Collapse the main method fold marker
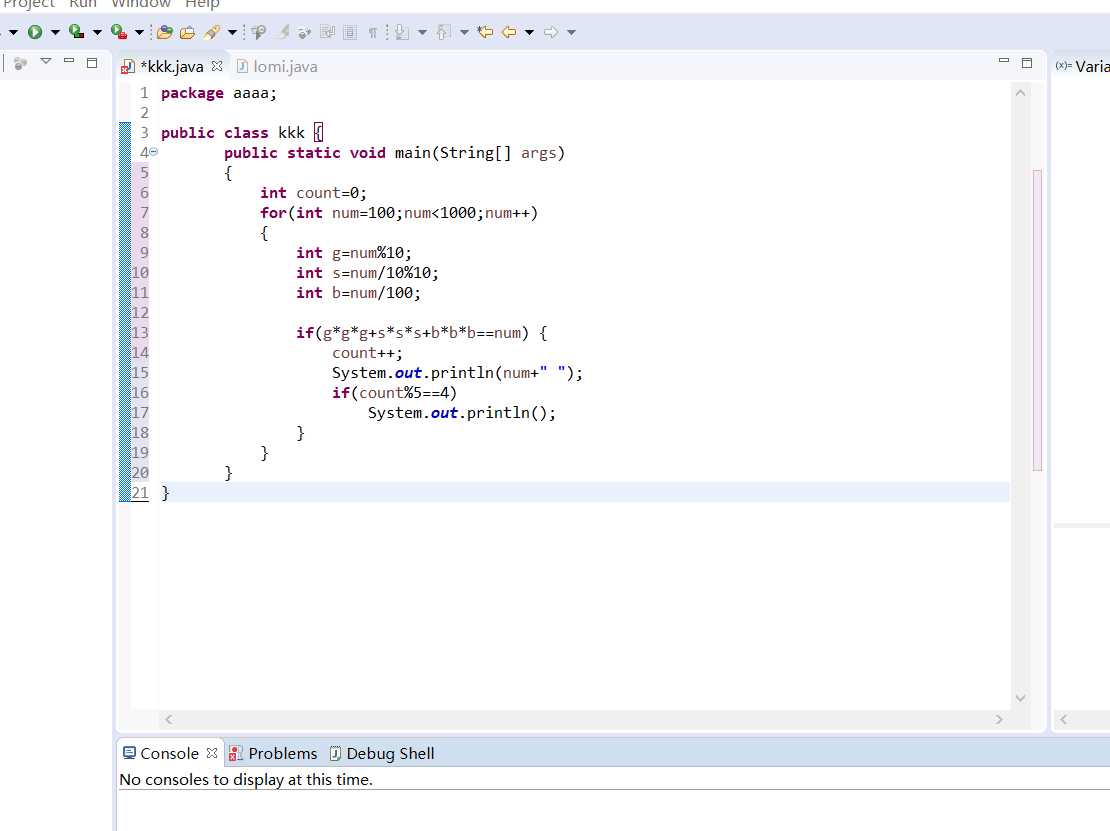1110x831 pixels. point(154,151)
